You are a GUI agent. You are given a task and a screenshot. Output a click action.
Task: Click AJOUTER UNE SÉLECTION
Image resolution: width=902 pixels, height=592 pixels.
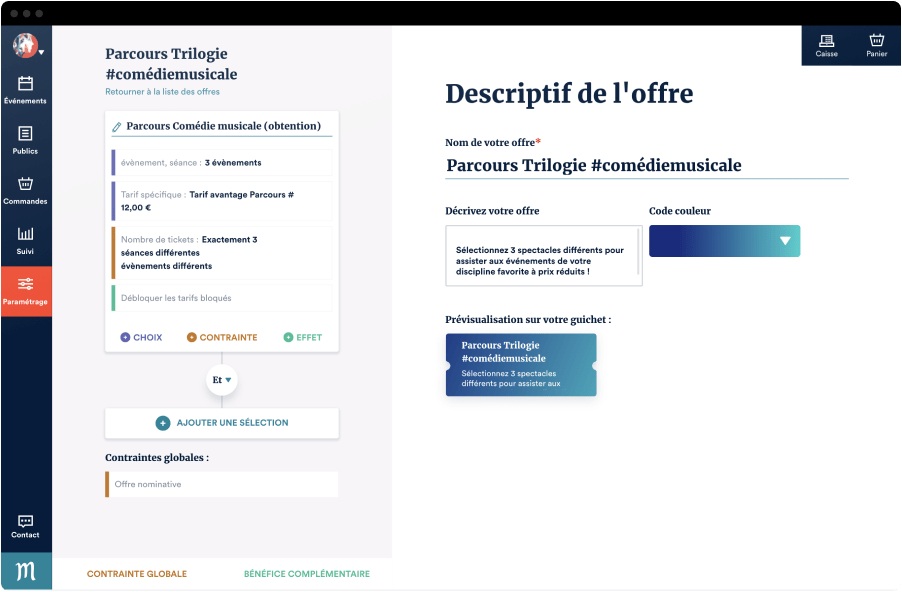[x=221, y=423]
